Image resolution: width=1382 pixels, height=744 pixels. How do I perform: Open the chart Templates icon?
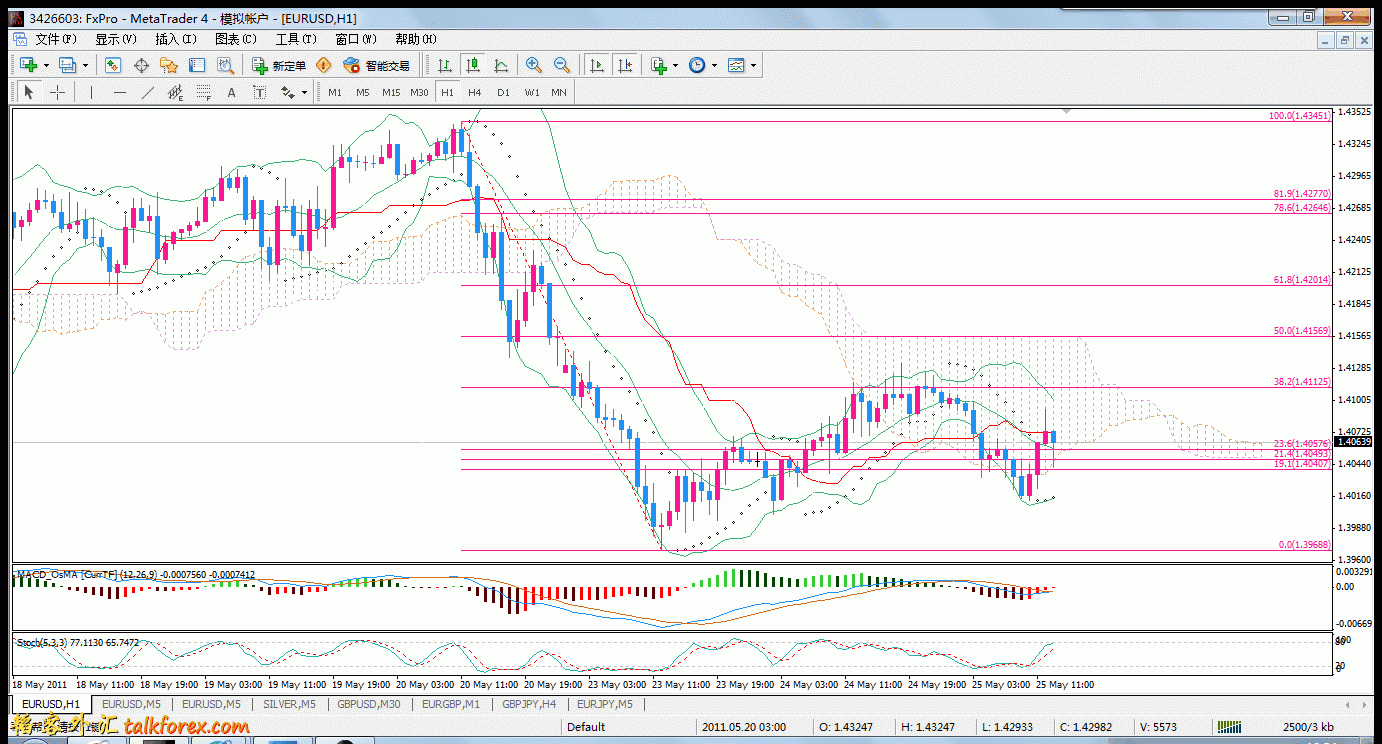point(736,65)
